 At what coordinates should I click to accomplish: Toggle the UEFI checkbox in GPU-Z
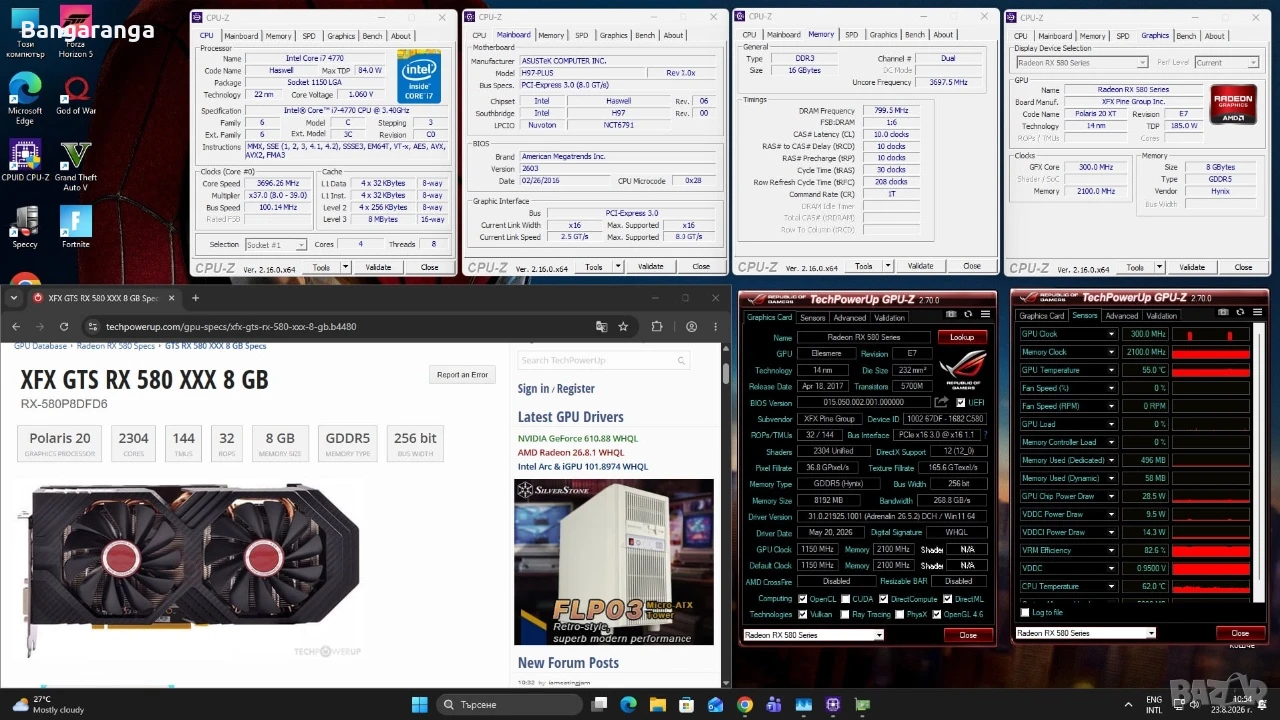point(961,402)
